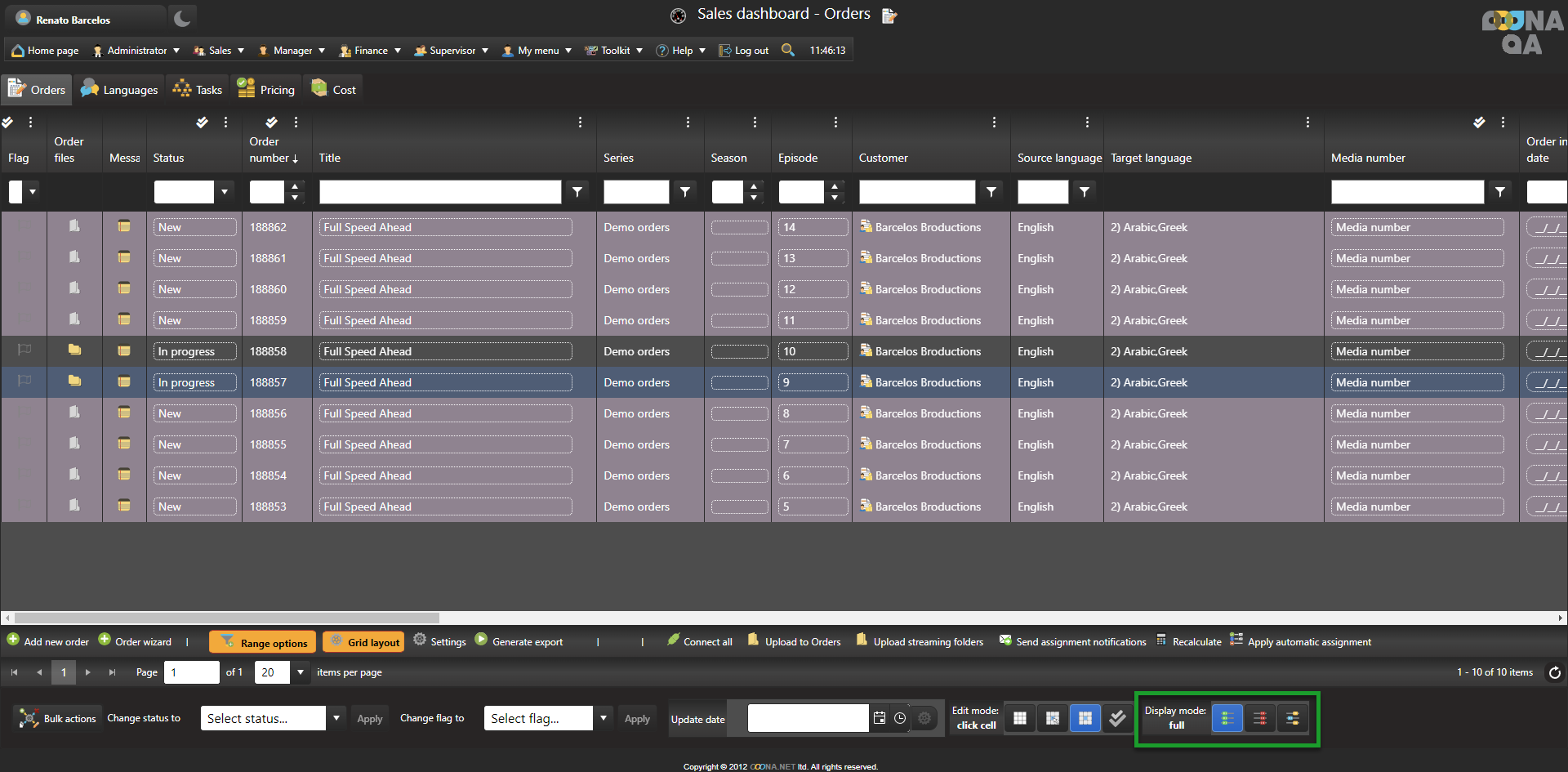Open the clock time picker for Update date
Screen dimensions: 1568x772
[x=900, y=718]
